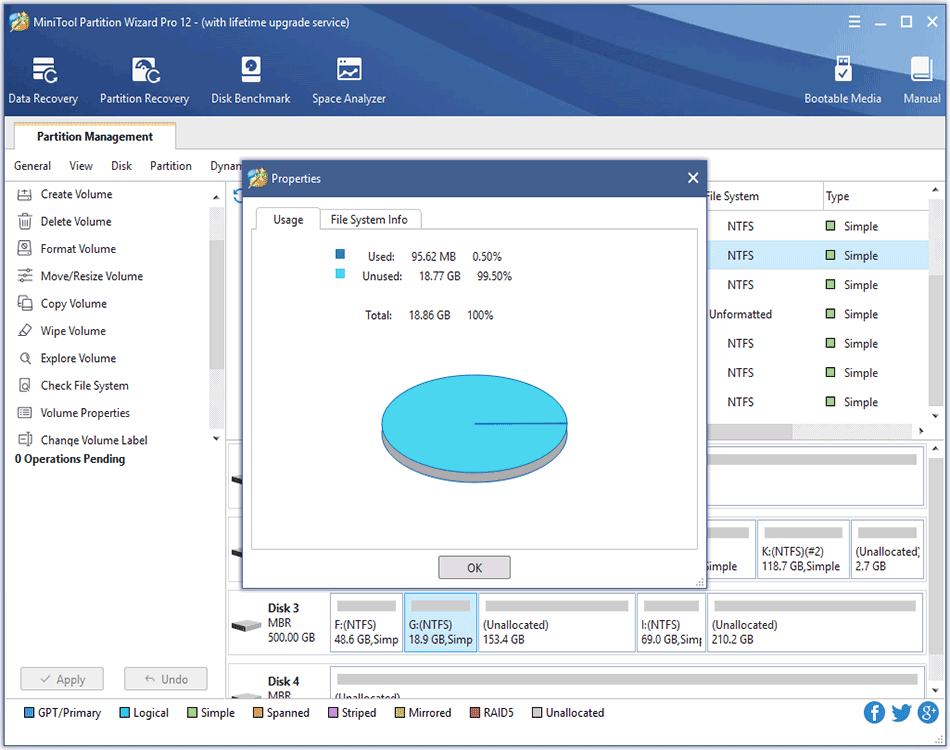This screenshot has width=950, height=750.
Task: Click the Check File System icon
Action: 24,385
